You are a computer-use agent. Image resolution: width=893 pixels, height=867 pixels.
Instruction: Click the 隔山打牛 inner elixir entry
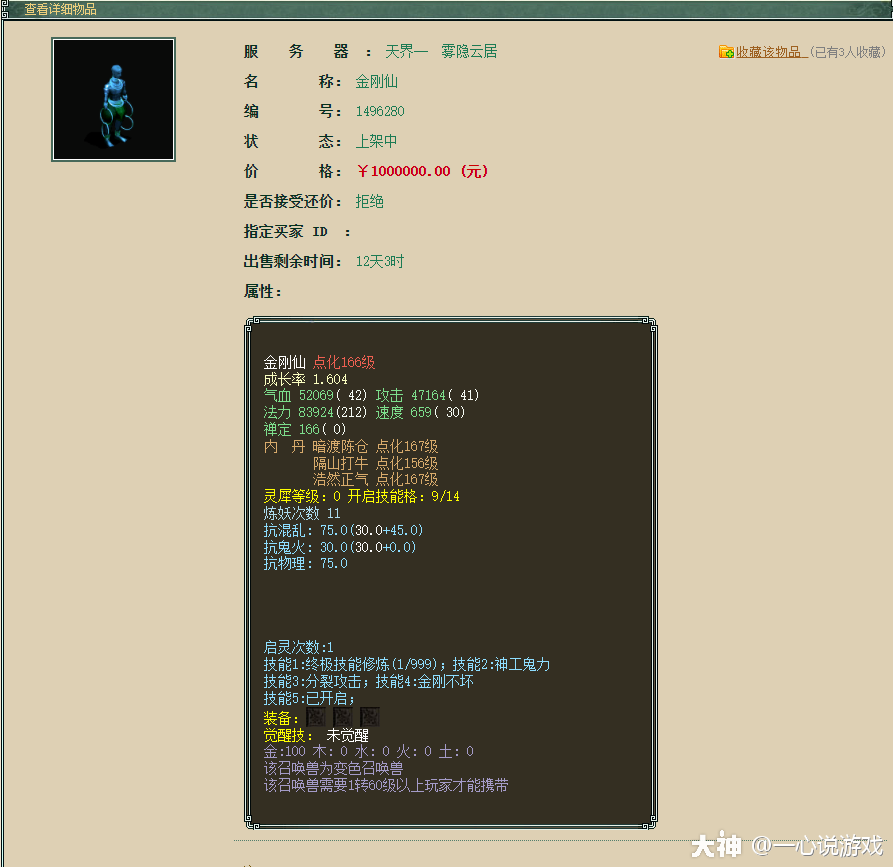(x=341, y=463)
